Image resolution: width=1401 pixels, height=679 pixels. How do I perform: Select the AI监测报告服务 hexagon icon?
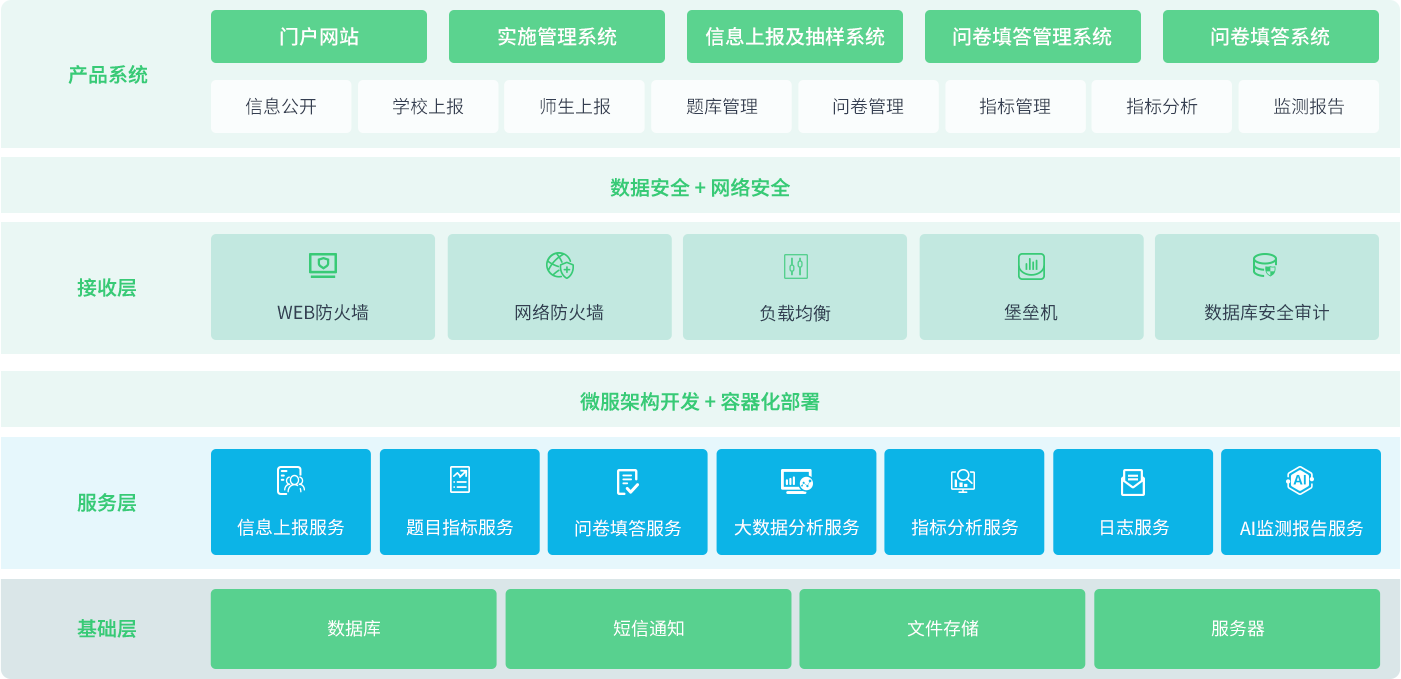point(1300,481)
